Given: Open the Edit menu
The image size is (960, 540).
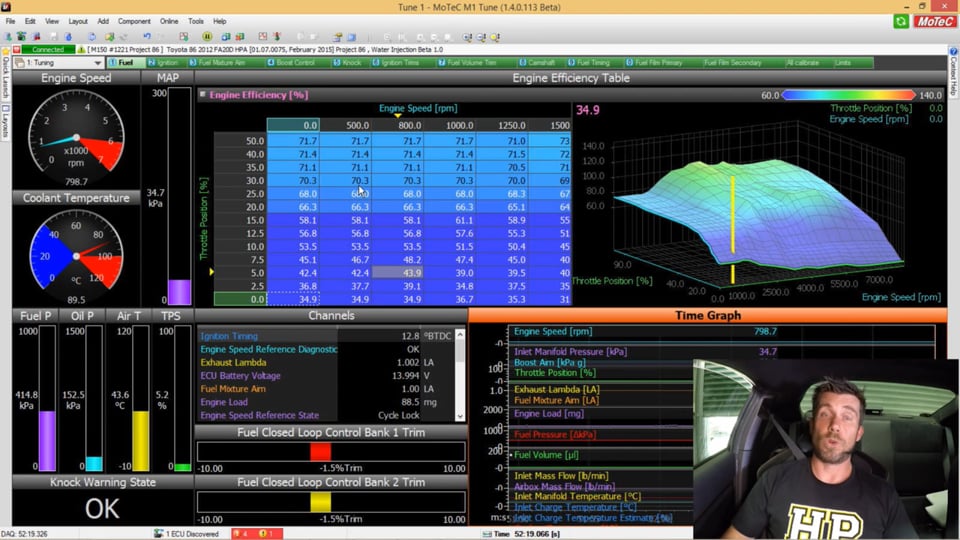Looking at the screenshot, I should pyautogui.click(x=30, y=21).
